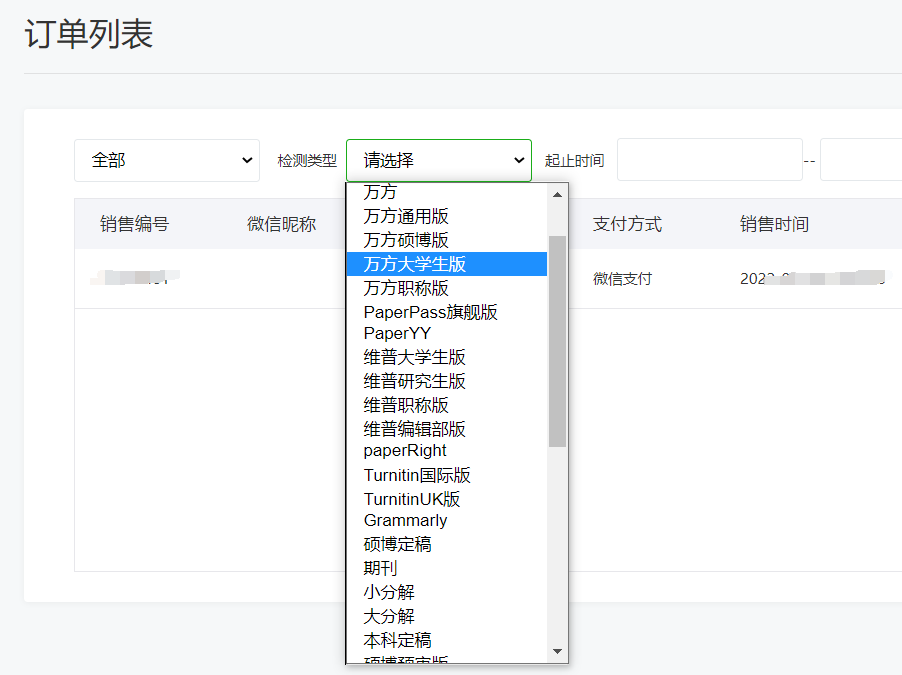Select paperRight option
This screenshot has width=902, height=675.
[x=447, y=451]
